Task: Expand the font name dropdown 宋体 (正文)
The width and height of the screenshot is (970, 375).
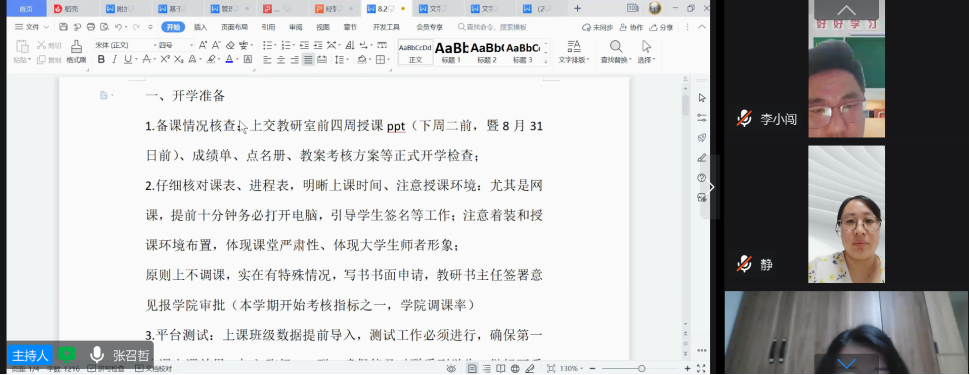Action: click(x=125, y=45)
